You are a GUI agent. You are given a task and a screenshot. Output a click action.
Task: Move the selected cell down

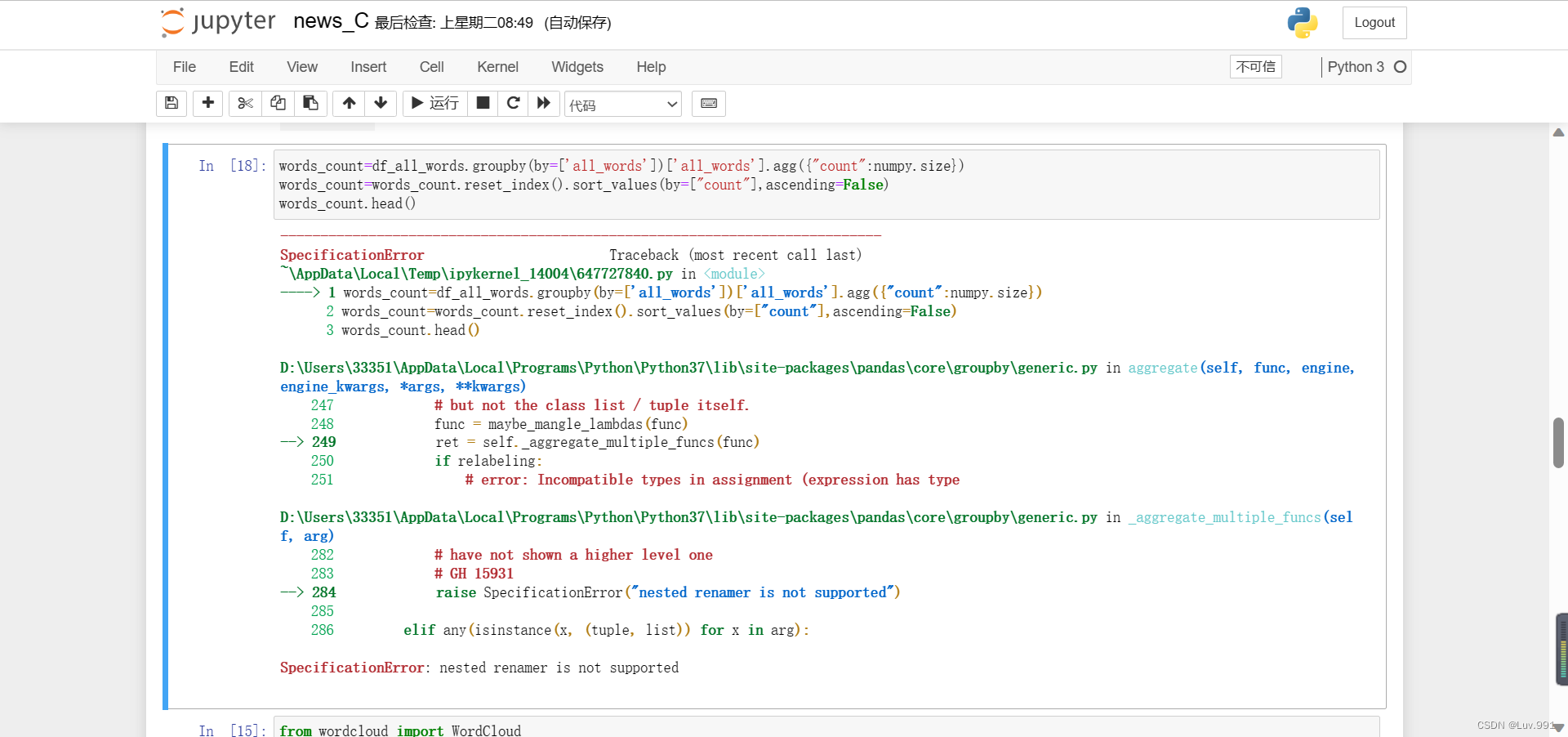pos(381,104)
